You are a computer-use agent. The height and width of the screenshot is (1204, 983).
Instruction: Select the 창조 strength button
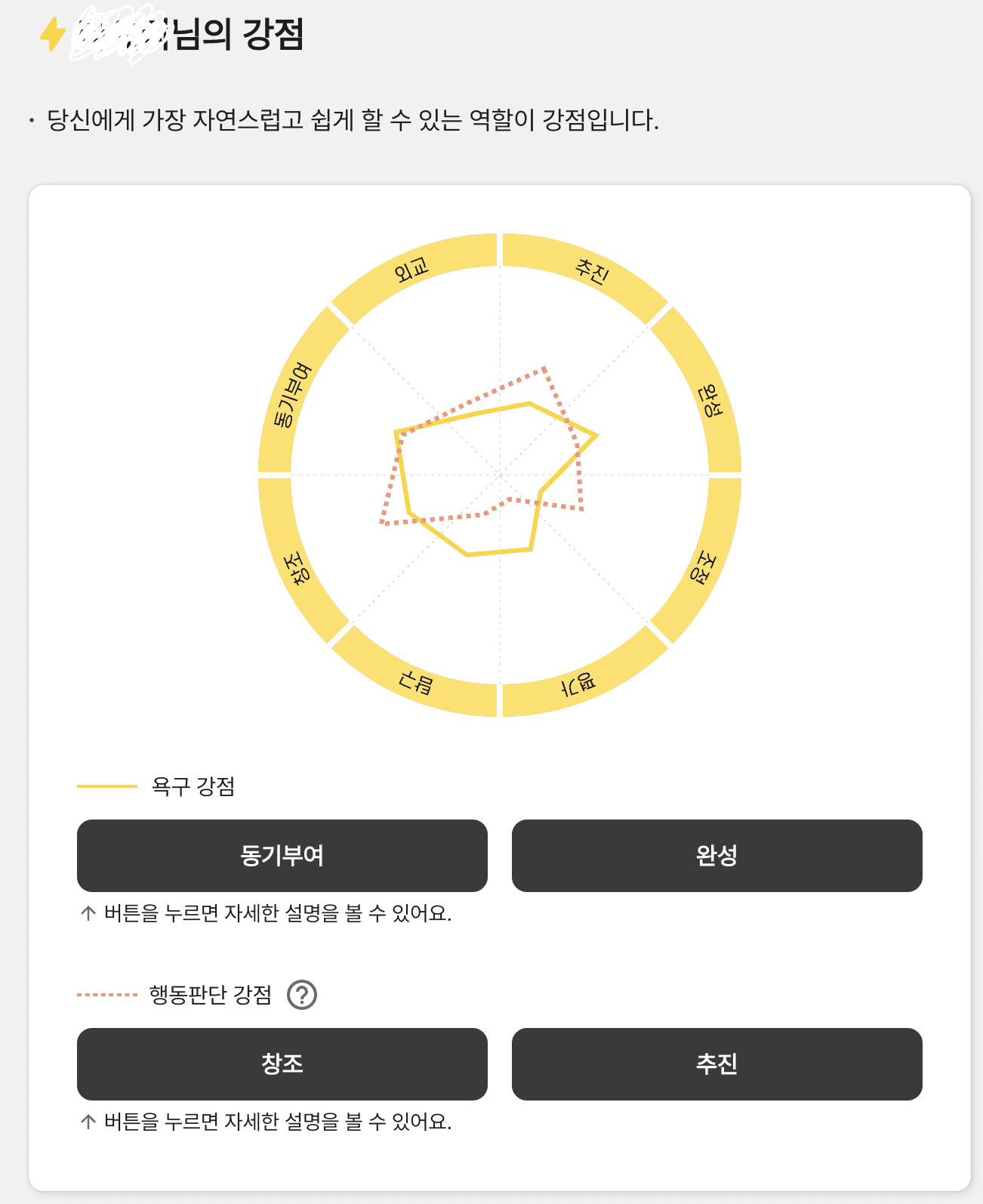tap(282, 1064)
